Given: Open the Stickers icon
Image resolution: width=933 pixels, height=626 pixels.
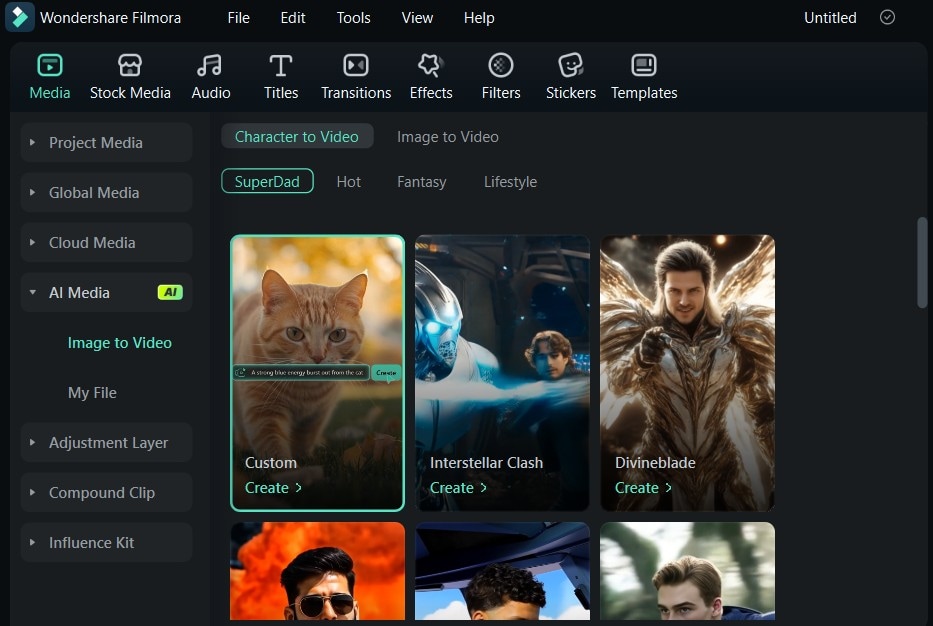Looking at the screenshot, I should (571, 65).
